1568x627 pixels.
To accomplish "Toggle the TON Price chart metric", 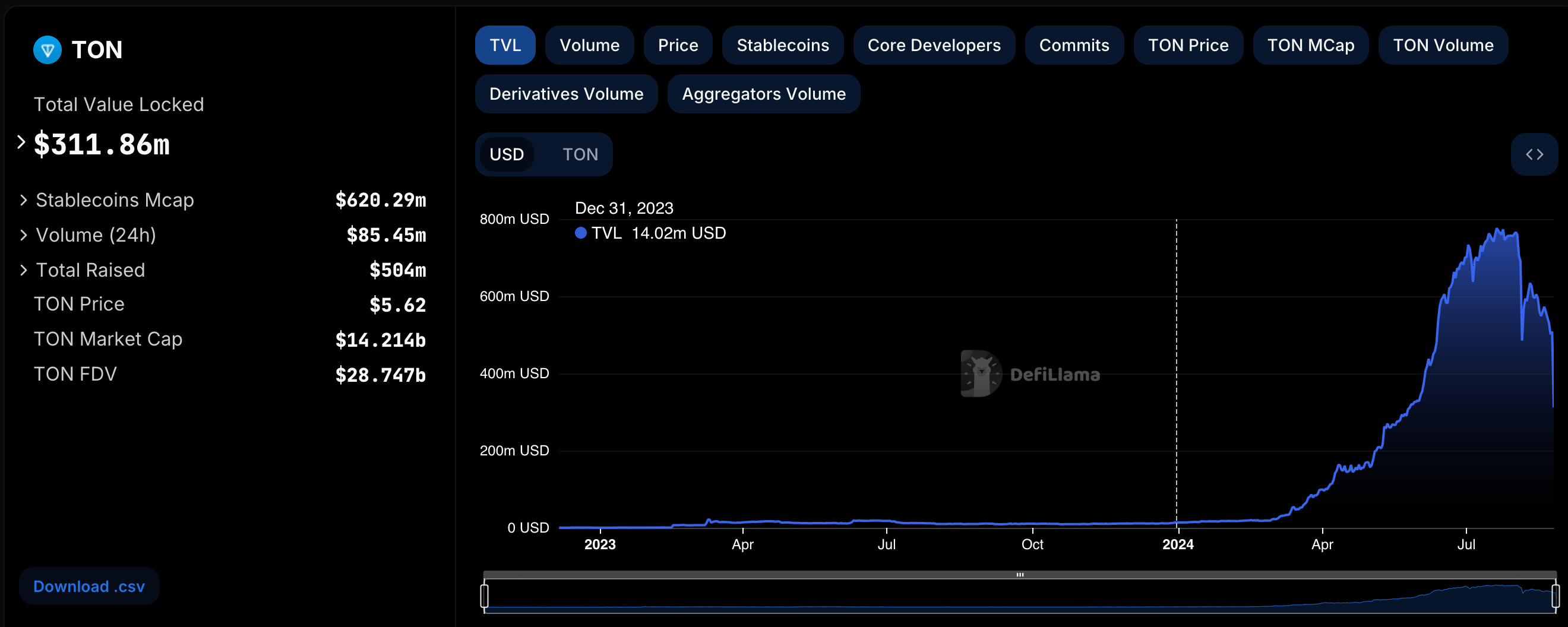I will tap(1188, 45).
